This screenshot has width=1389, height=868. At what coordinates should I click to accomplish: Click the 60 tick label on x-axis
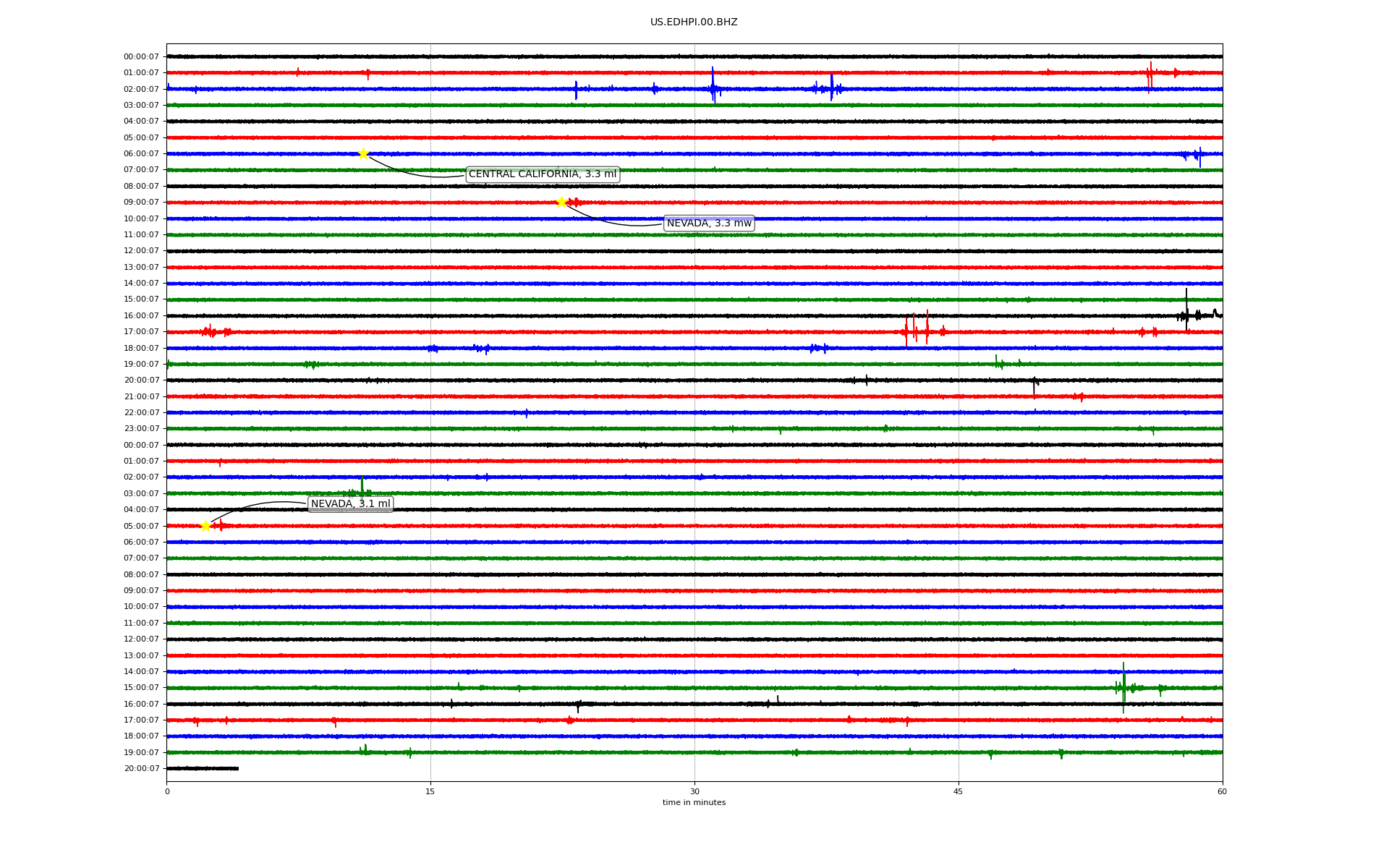(1222, 791)
